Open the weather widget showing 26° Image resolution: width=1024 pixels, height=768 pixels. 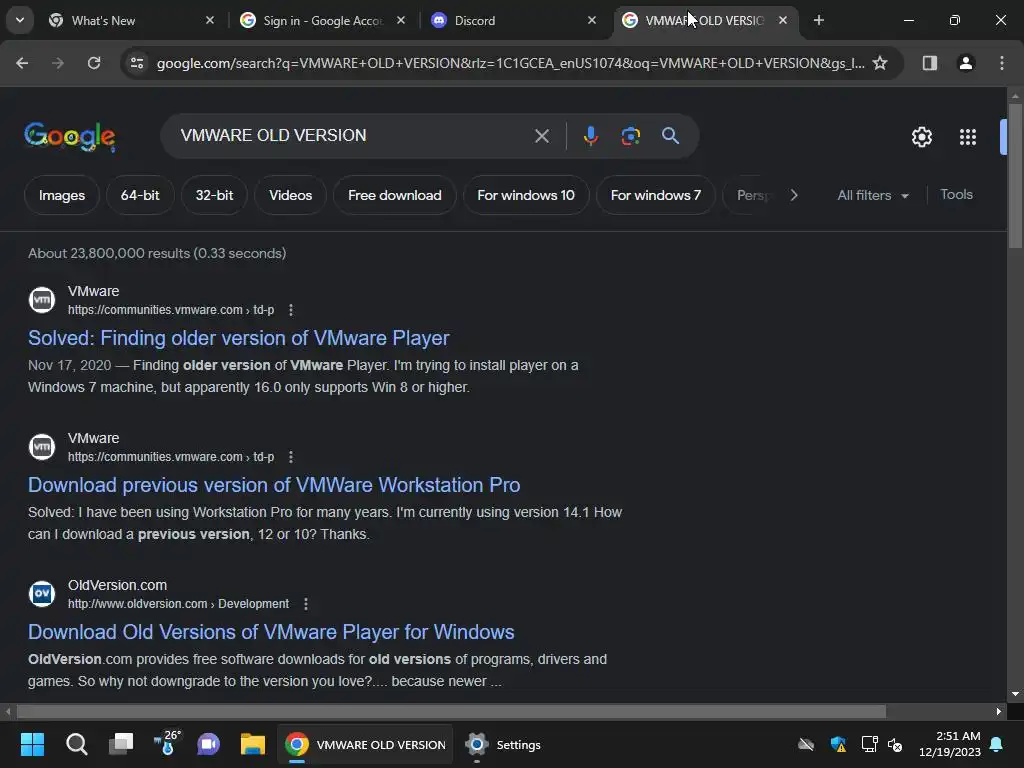(167, 743)
